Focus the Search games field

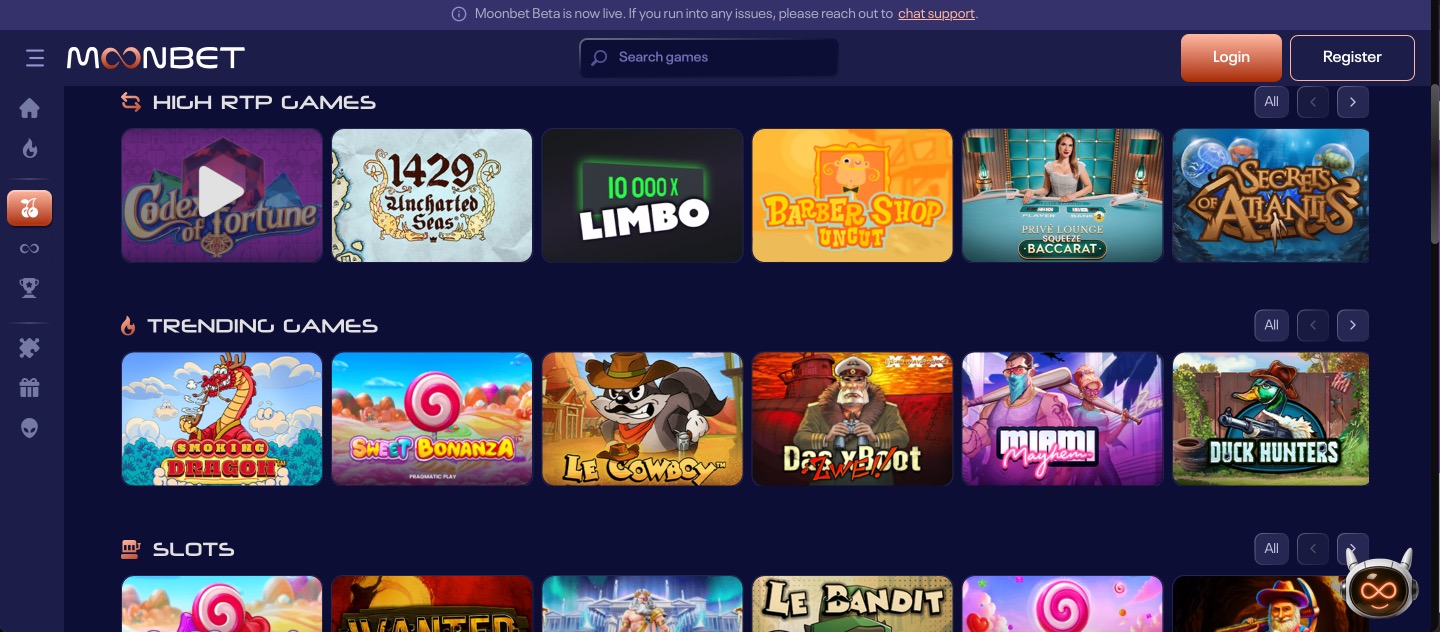coord(709,57)
